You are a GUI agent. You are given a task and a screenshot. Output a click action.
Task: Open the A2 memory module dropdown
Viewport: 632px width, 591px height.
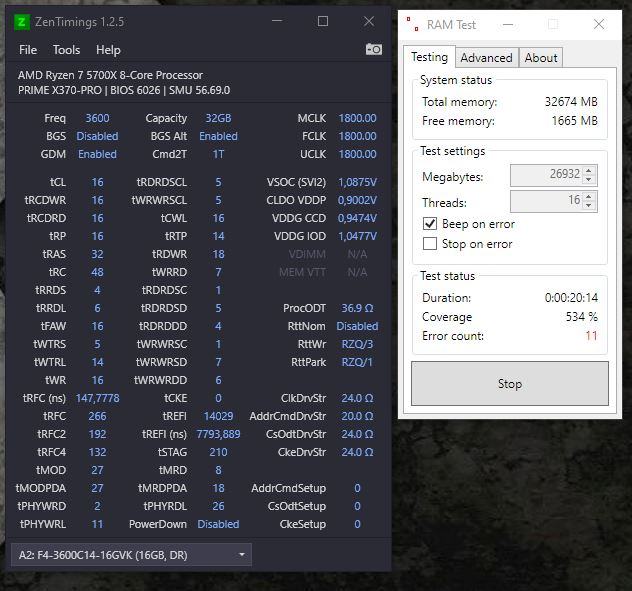point(131,555)
